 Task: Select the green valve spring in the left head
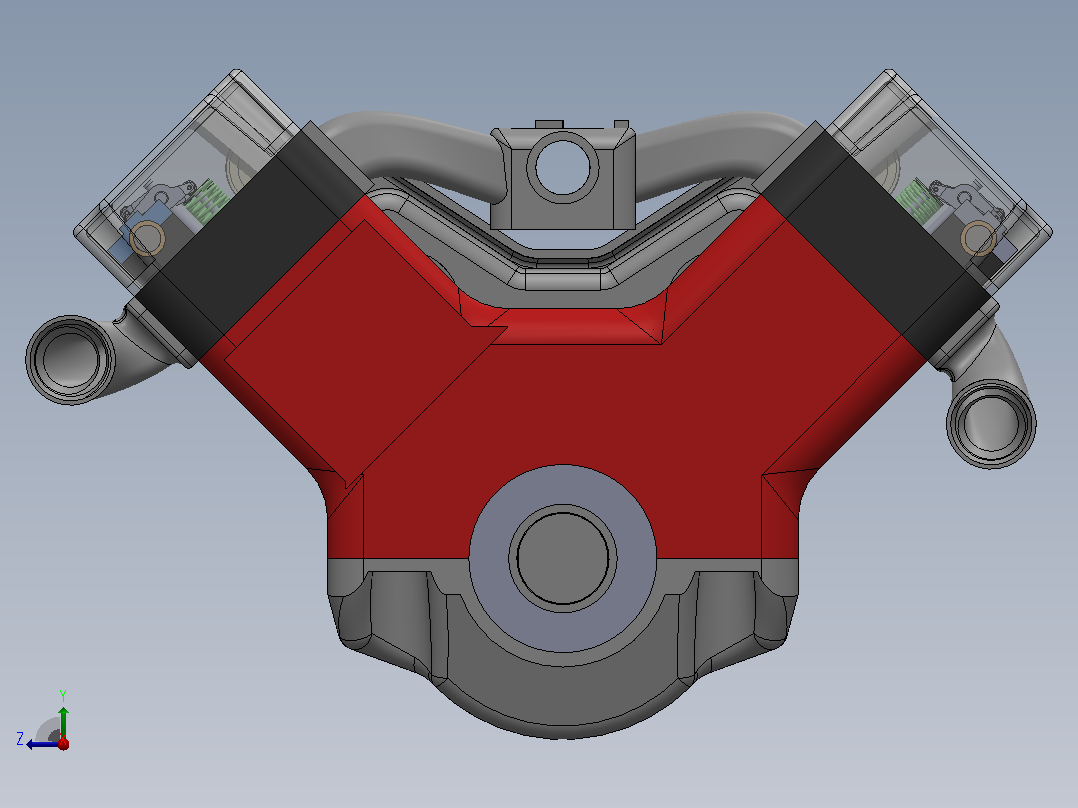pyautogui.click(x=206, y=200)
